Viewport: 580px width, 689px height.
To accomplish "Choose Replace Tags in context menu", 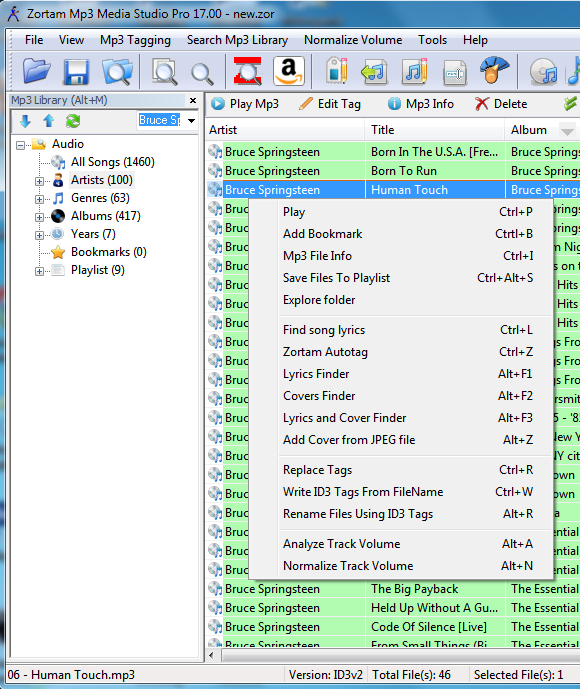I will [401, 470].
